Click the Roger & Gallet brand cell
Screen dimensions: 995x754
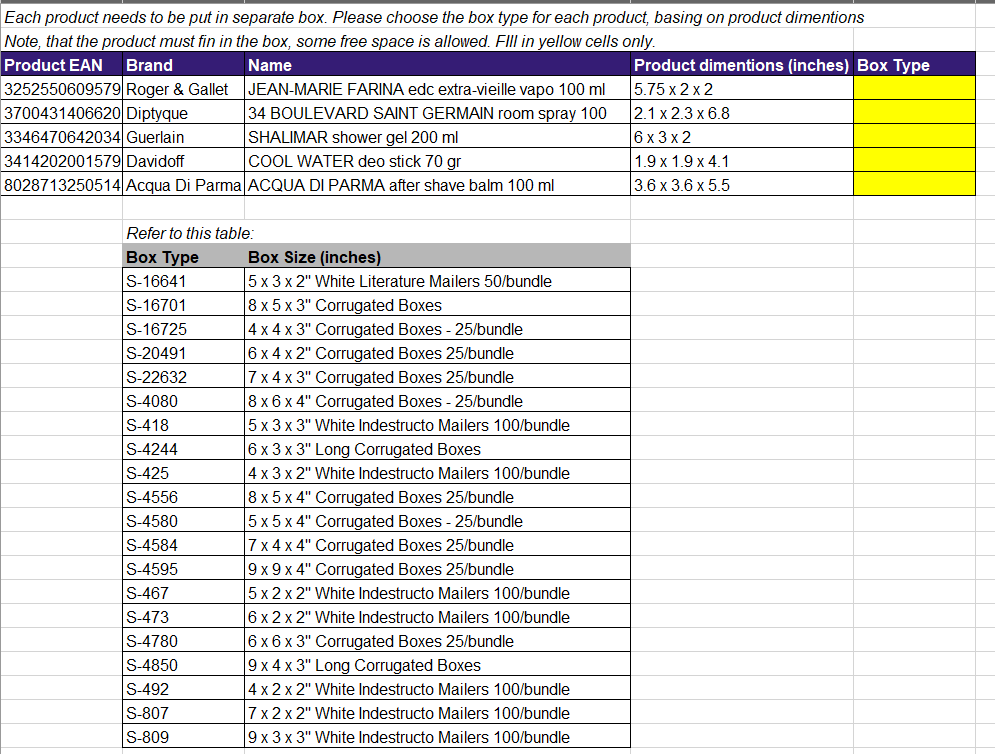pyautogui.click(x=183, y=88)
